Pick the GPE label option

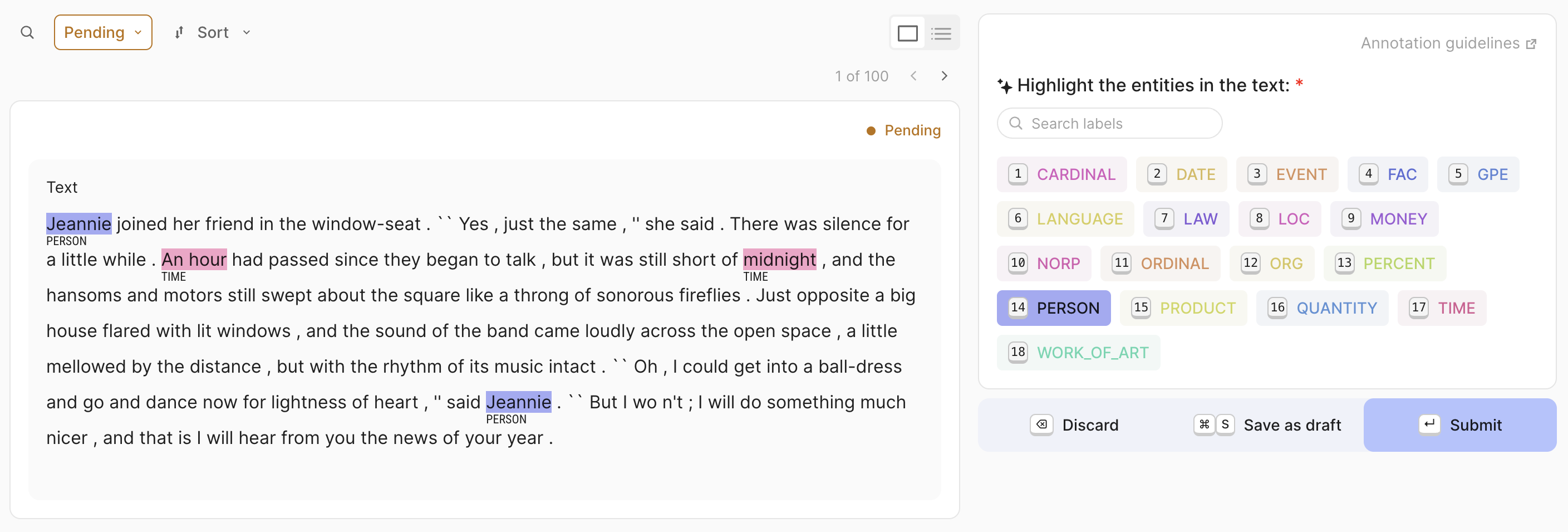(1478, 175)
